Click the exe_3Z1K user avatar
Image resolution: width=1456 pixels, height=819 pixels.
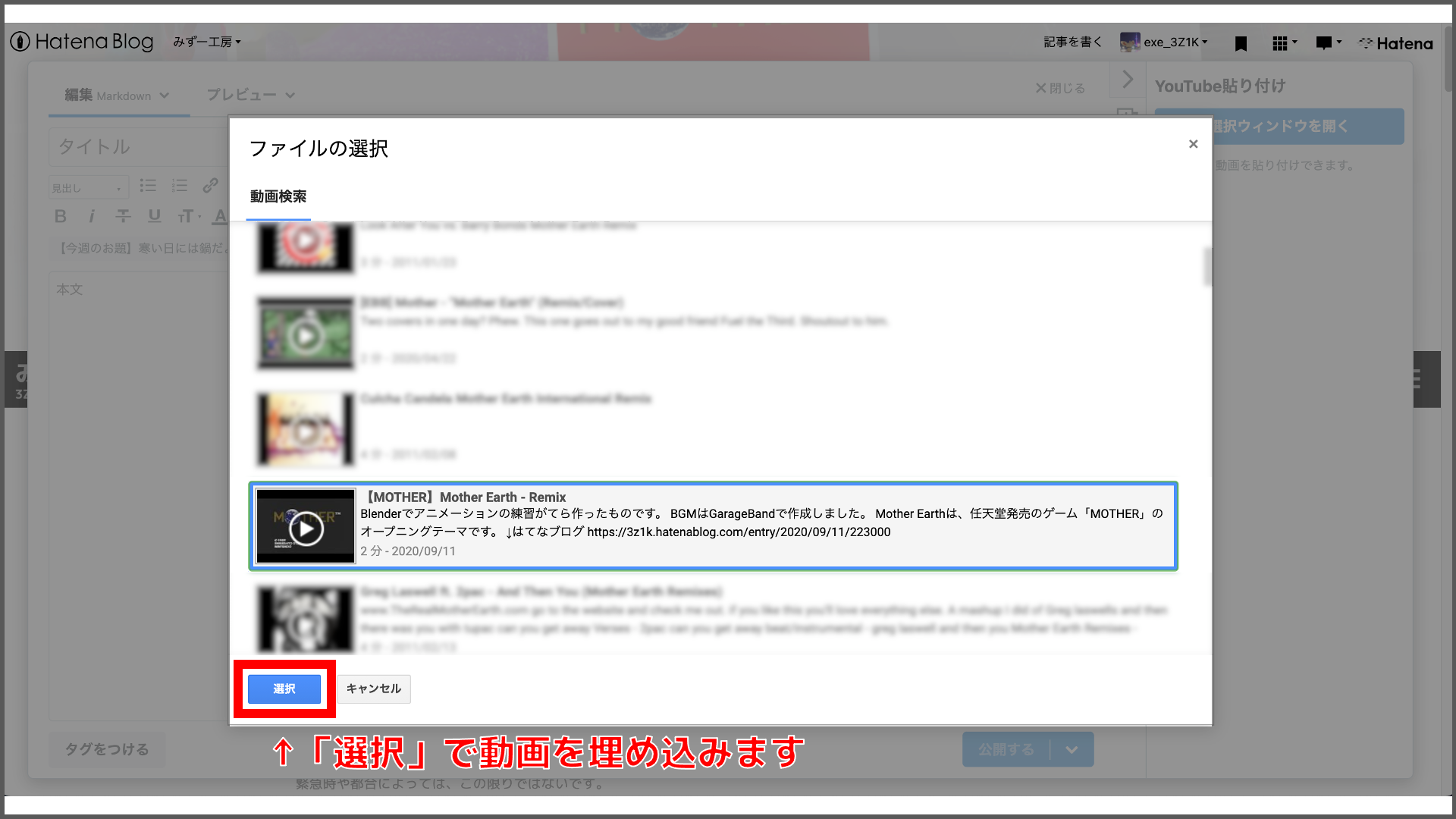pos(1130,42)
